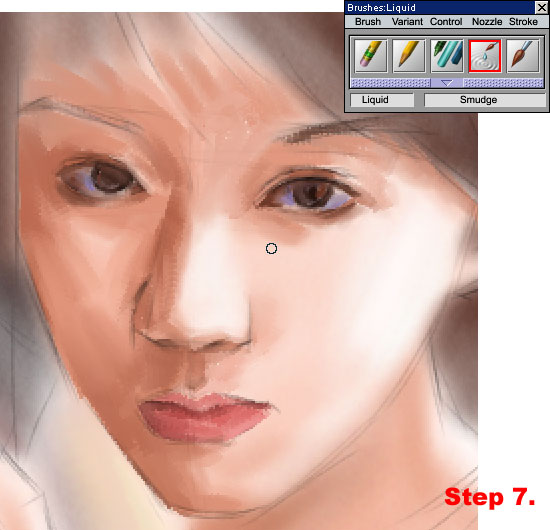Click the left side of the drawer bar
This screenshot has width=550, height=530.
[390, 83]
